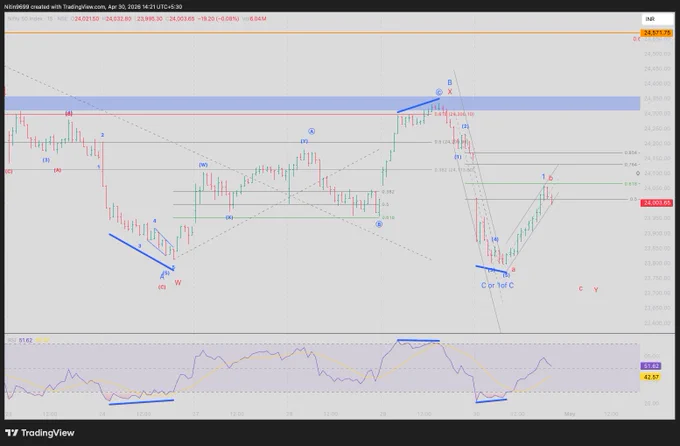680x446 pixels.
Task: Select the blue 'B' label near chart top
Action: coord(450,82)
